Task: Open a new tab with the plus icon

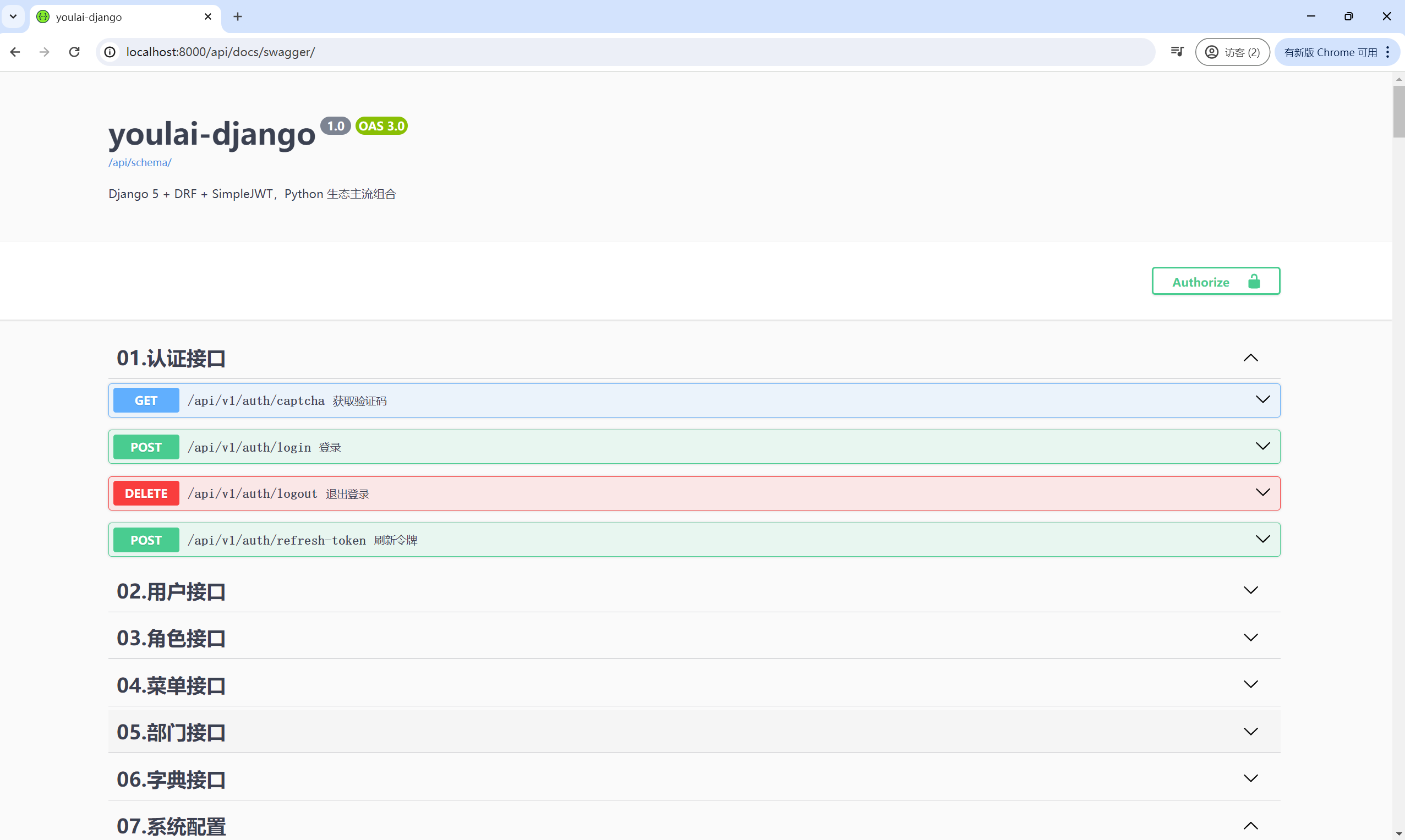Action: [238, 17]
